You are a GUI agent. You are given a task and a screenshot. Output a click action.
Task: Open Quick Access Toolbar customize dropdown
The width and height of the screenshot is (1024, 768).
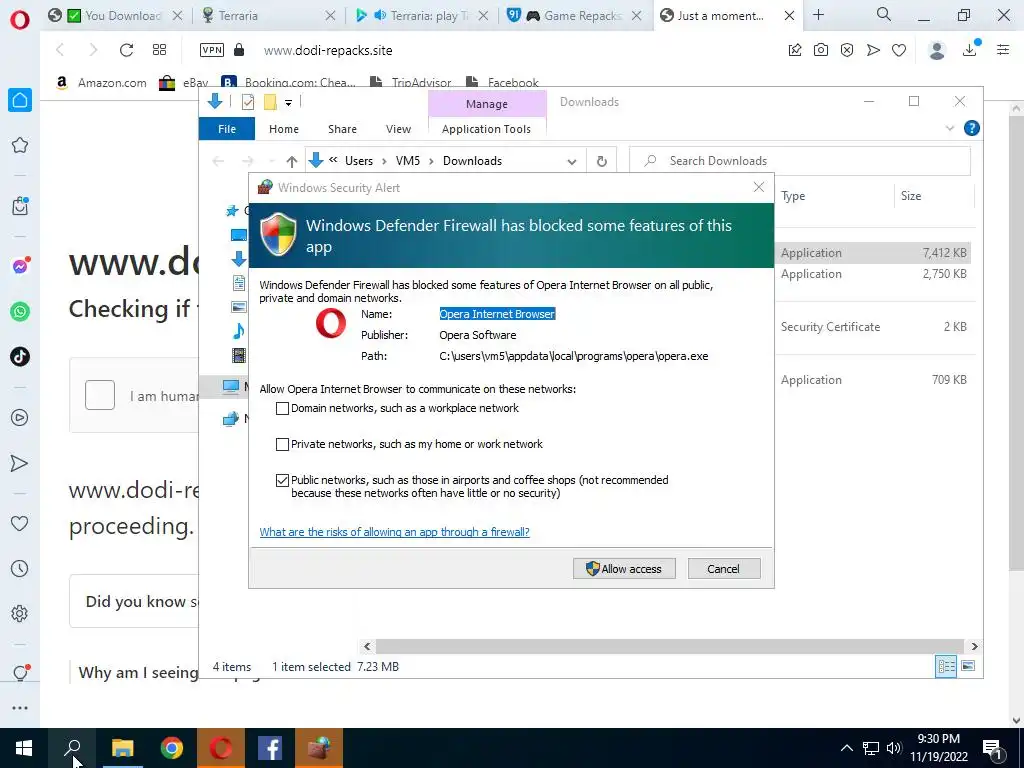(288, 103)
